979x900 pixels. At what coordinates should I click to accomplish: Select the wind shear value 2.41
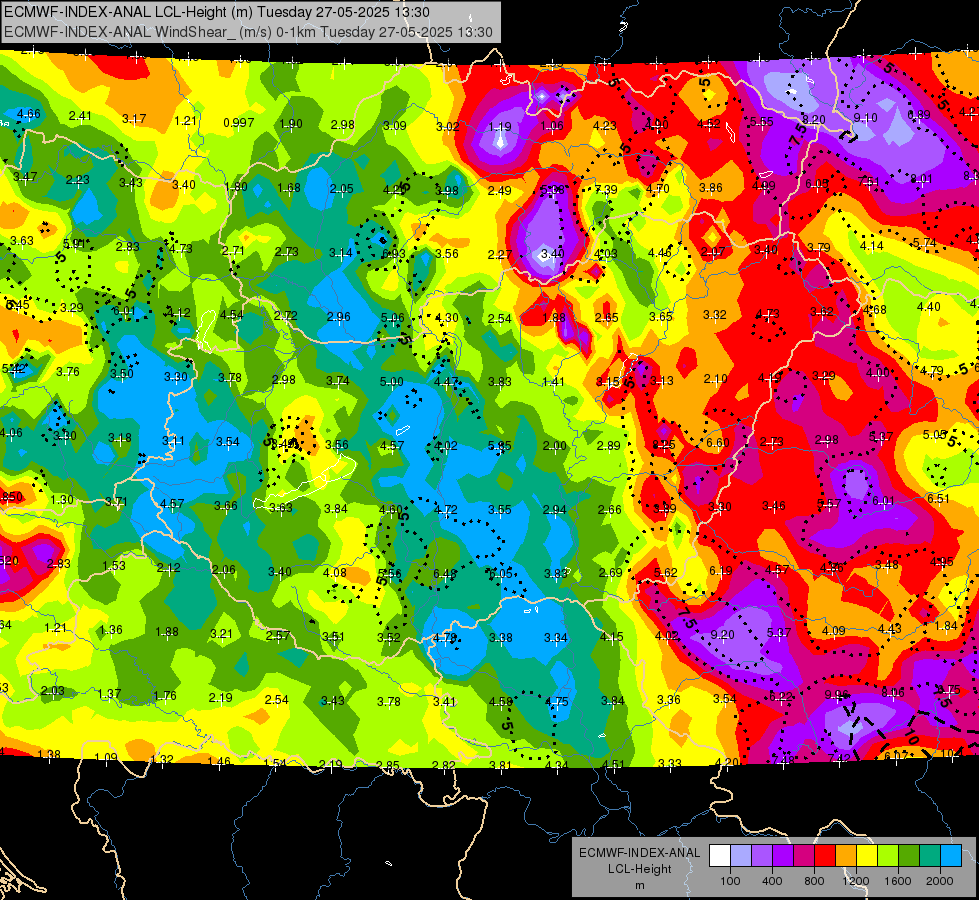(80, 116)
